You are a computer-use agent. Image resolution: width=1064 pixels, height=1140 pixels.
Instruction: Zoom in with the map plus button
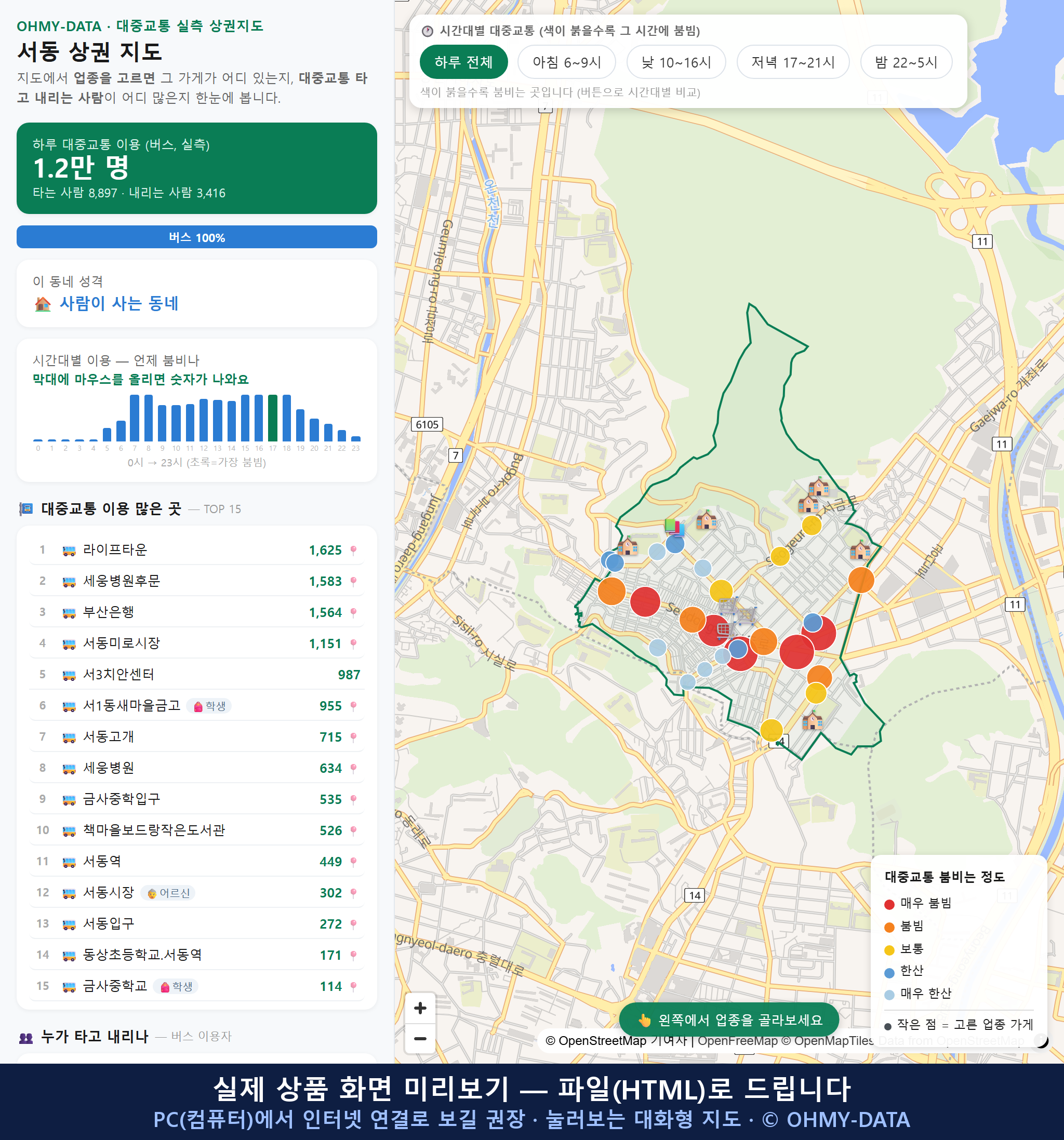[420, 1008]
